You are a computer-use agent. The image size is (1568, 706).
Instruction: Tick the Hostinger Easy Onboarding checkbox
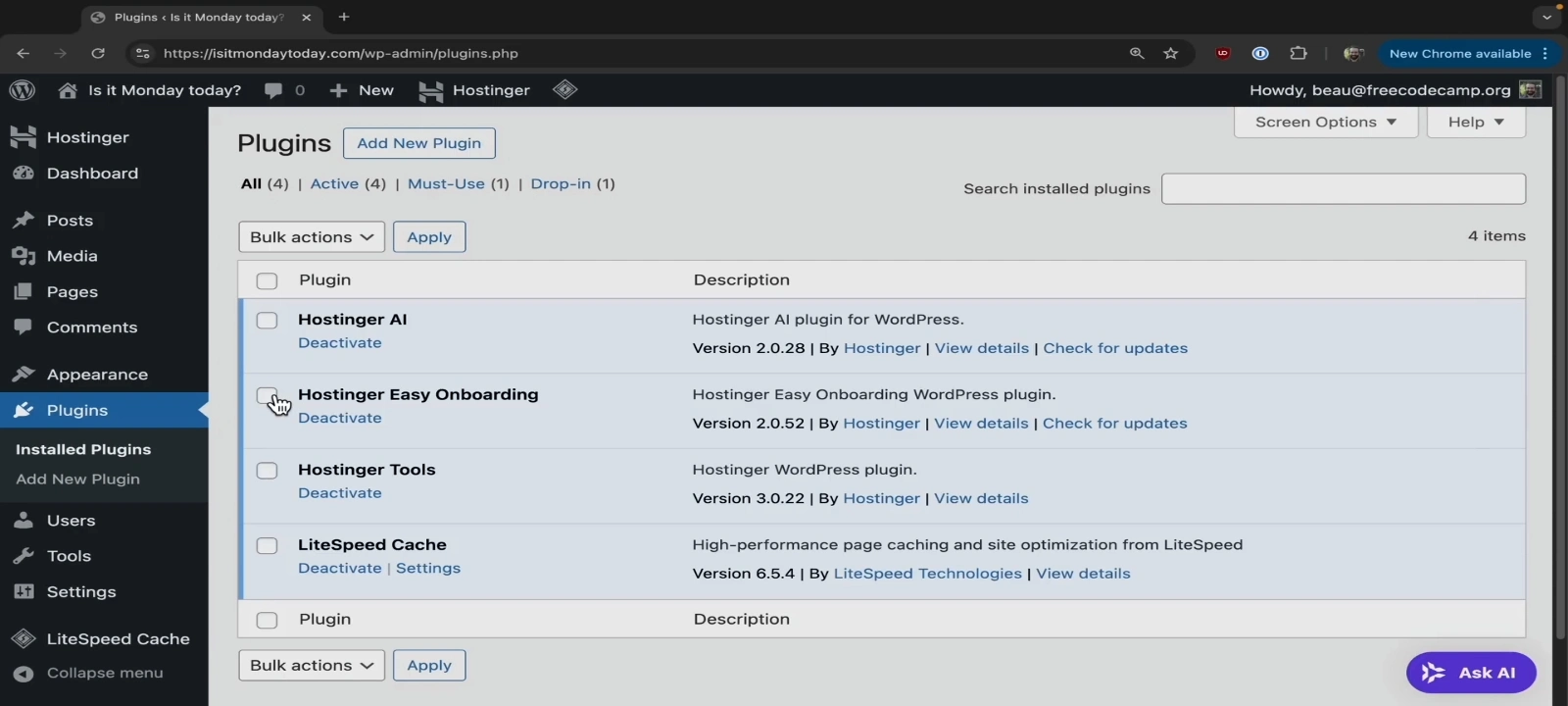tap(267, 395)
